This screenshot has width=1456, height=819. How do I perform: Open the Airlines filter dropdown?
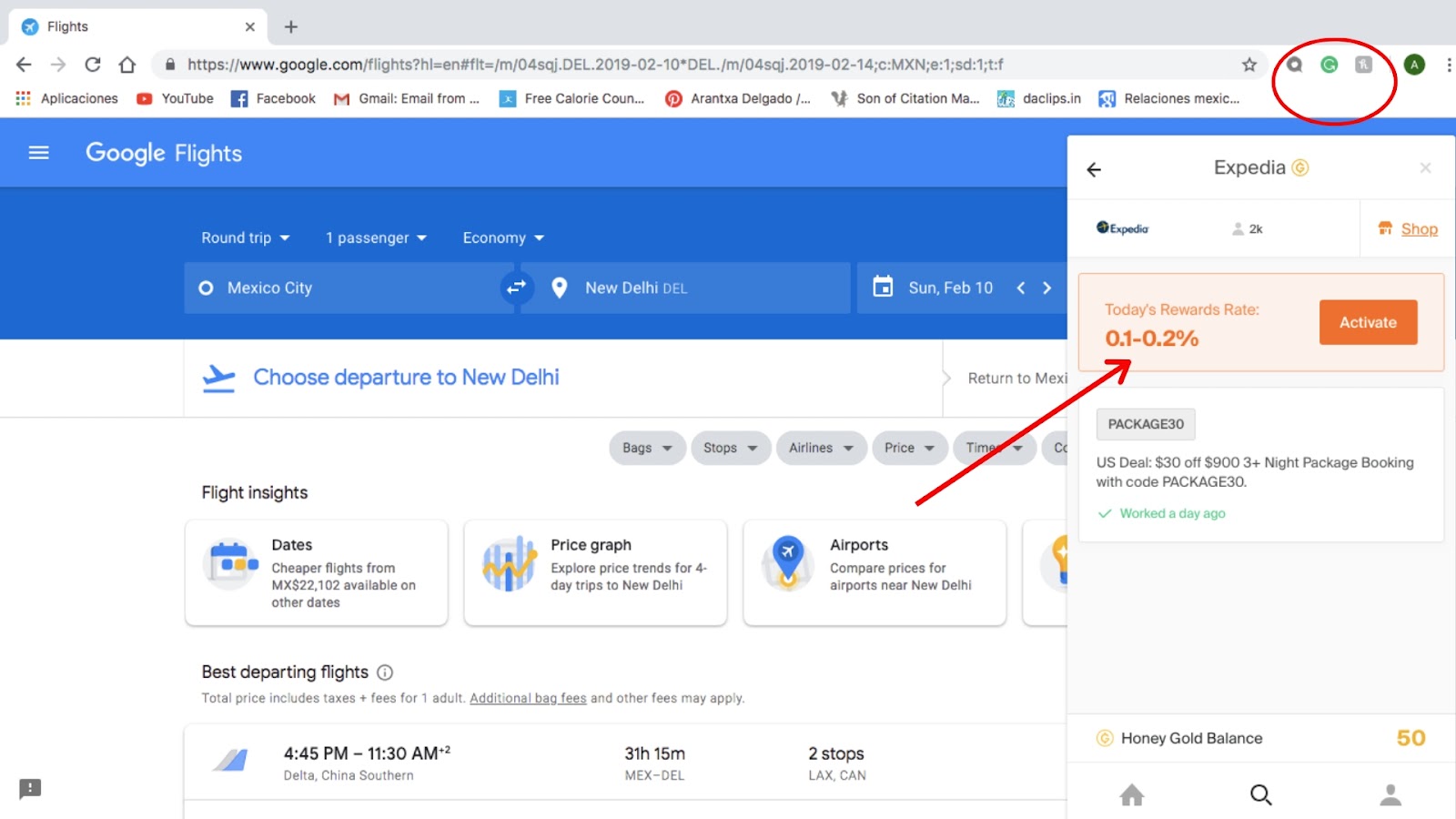821,448
